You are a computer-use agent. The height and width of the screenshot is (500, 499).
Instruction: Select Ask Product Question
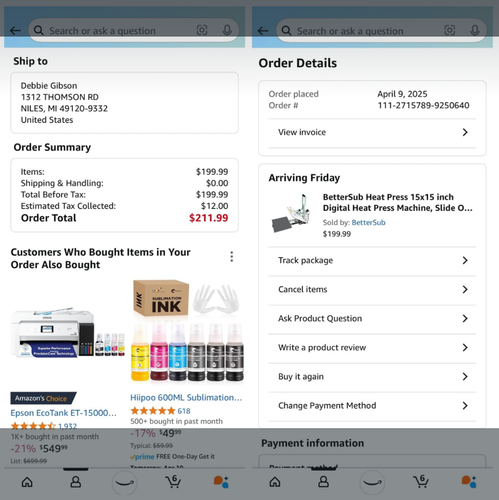click(372, 318)
